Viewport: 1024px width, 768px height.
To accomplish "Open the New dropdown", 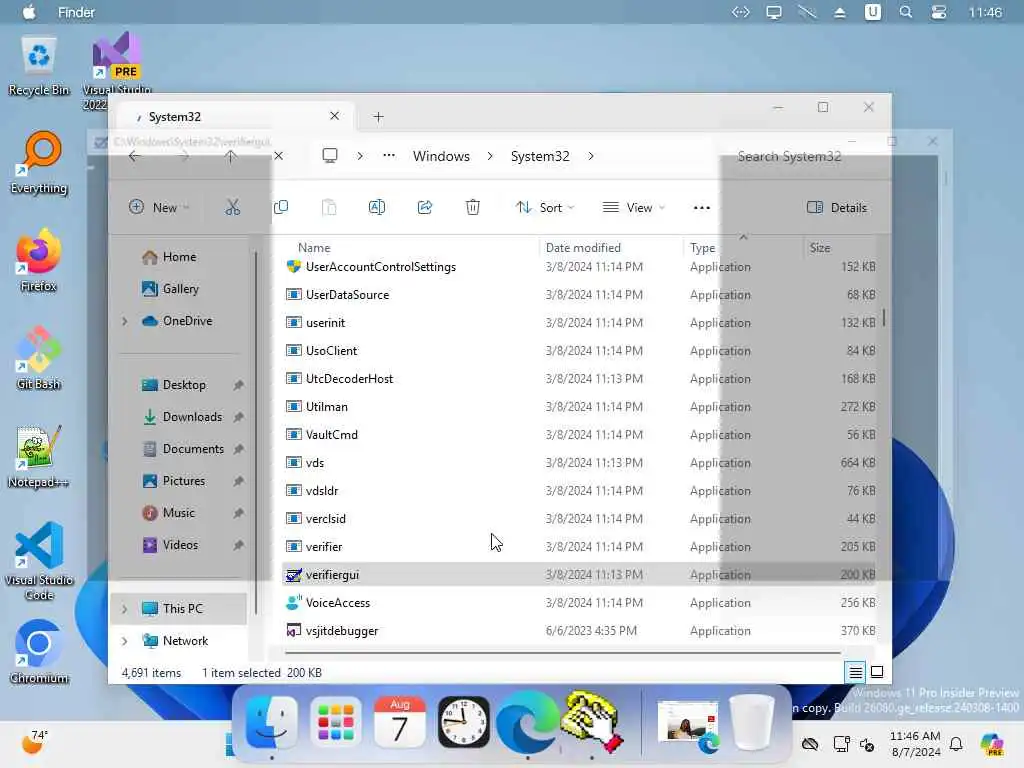I will click(x=159, y=208).
